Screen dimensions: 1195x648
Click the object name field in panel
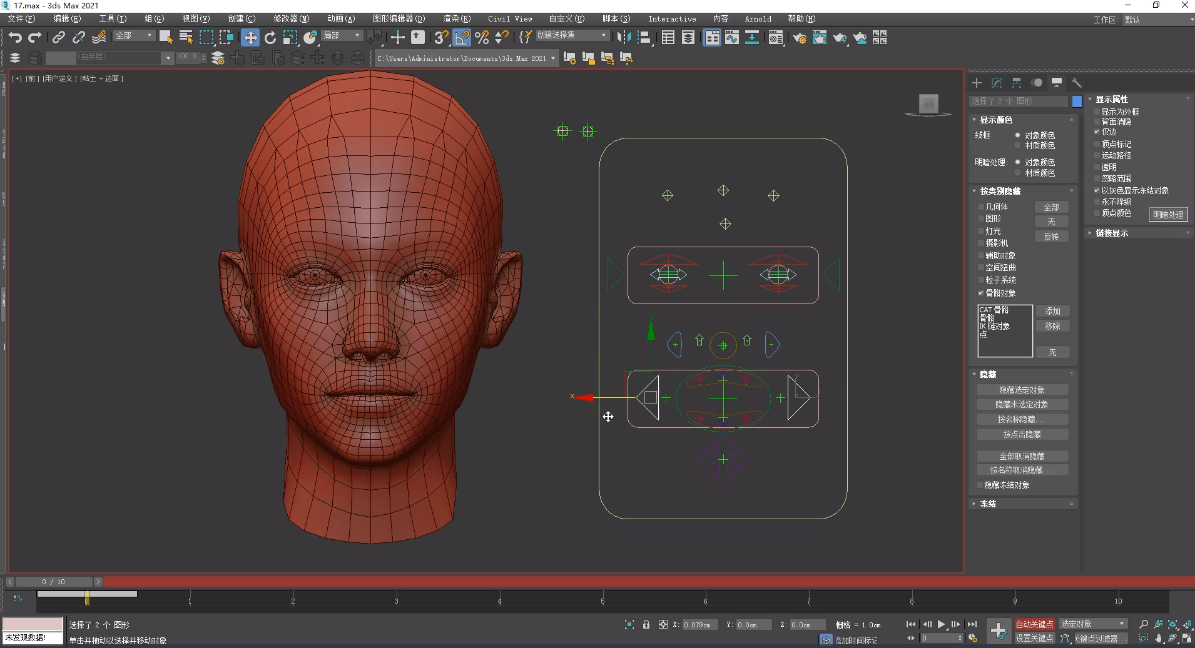(1019, 101)
